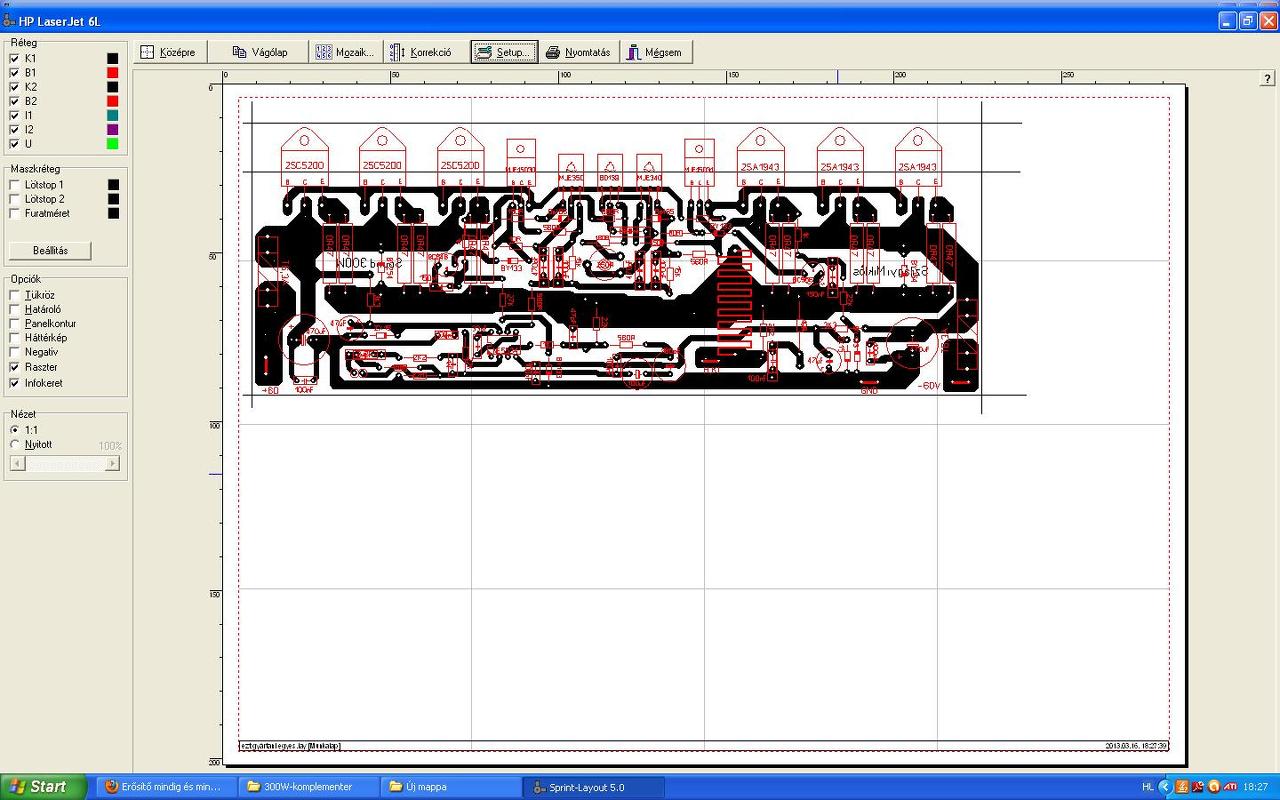This screenshot has height=800, width=1280.
Task: Cancel the preview with the Mégsem button
Action: (655, 52)
